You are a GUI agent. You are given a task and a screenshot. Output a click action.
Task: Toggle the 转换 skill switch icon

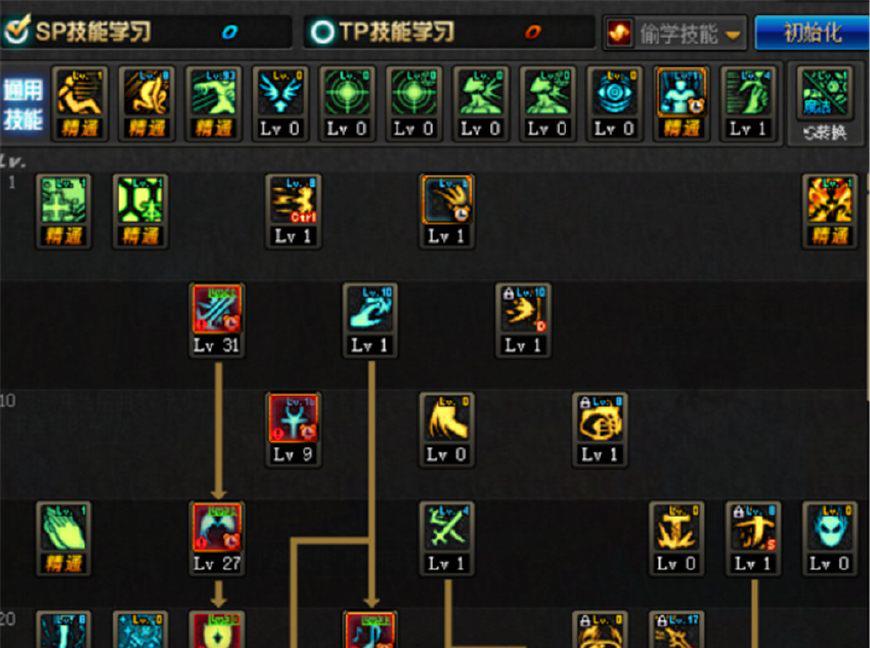825,105
